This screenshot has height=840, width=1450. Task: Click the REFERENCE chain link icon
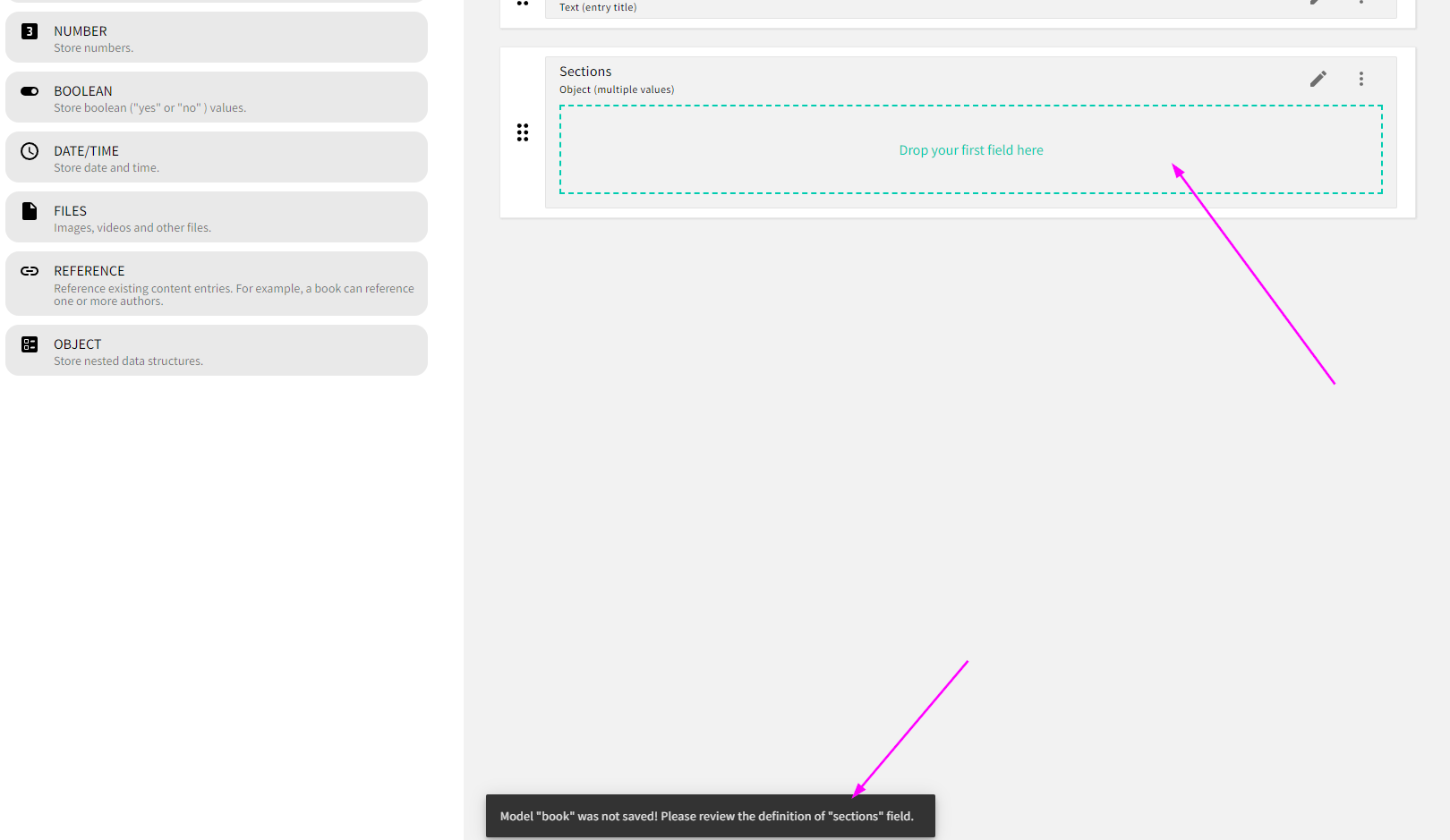[x=30, y=271]
